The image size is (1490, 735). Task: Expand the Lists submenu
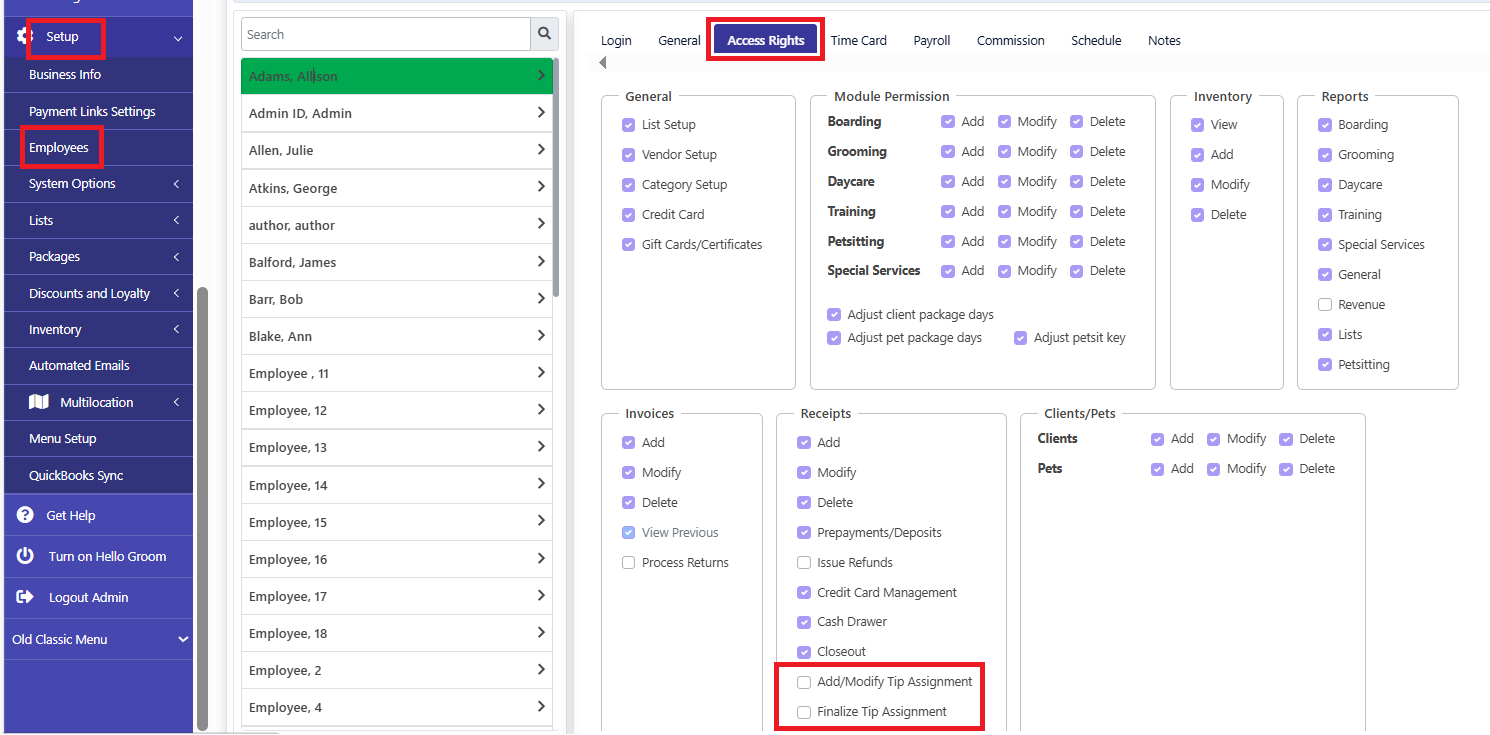177,220
